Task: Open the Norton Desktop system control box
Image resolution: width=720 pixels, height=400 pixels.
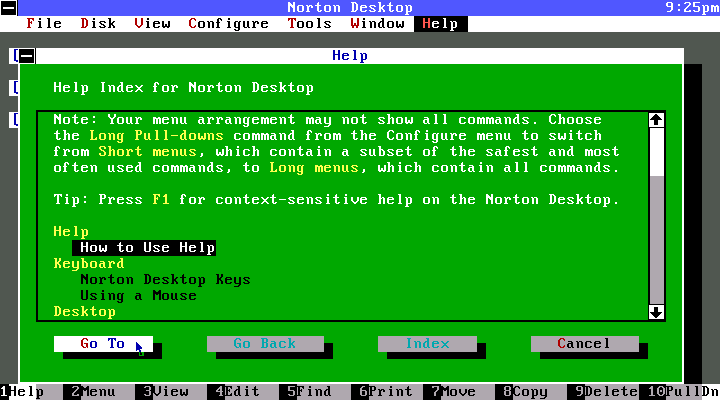Action: pos(9,8)
